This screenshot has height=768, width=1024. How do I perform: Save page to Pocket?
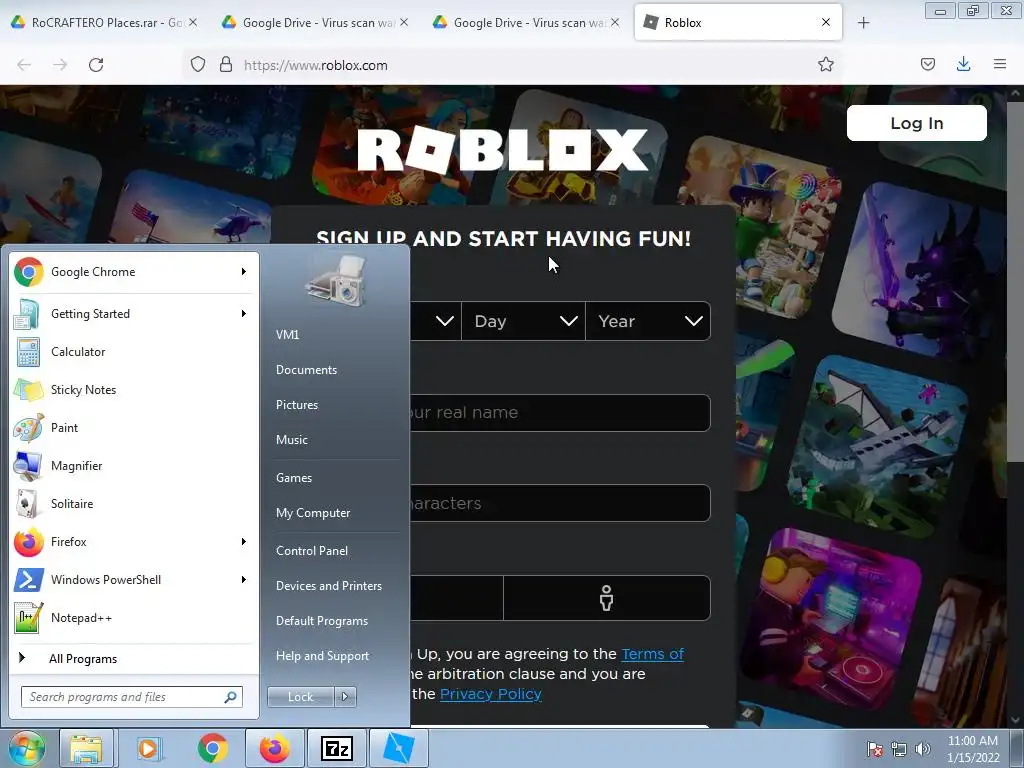click(x=927, y=64)
